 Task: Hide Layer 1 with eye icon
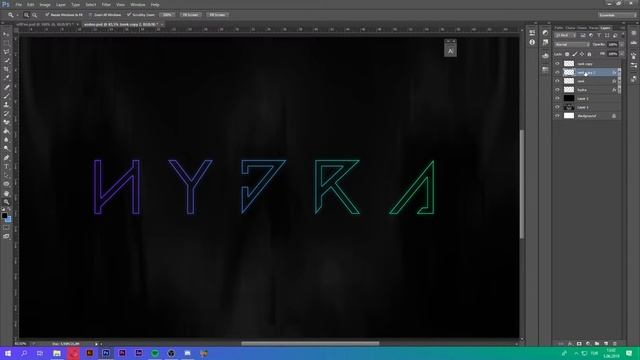point(557,107)
